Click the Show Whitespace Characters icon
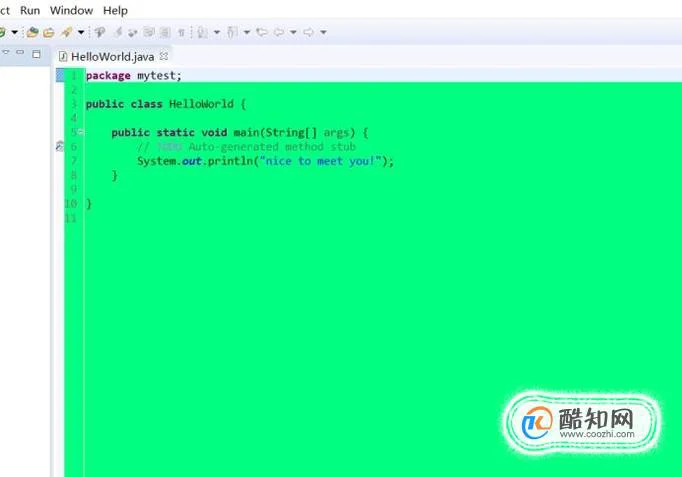682x477 pixels. pyautogui.click(x=181, y=32)
